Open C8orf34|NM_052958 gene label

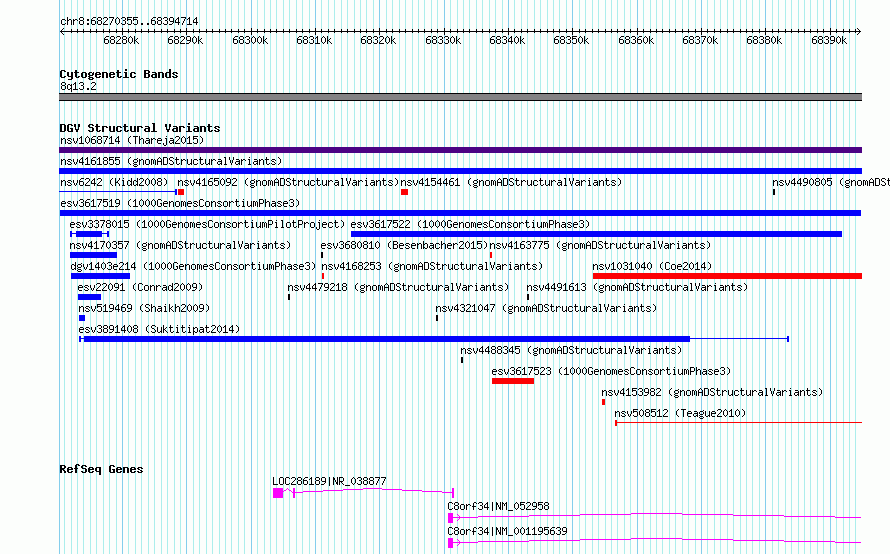(498, 506)
